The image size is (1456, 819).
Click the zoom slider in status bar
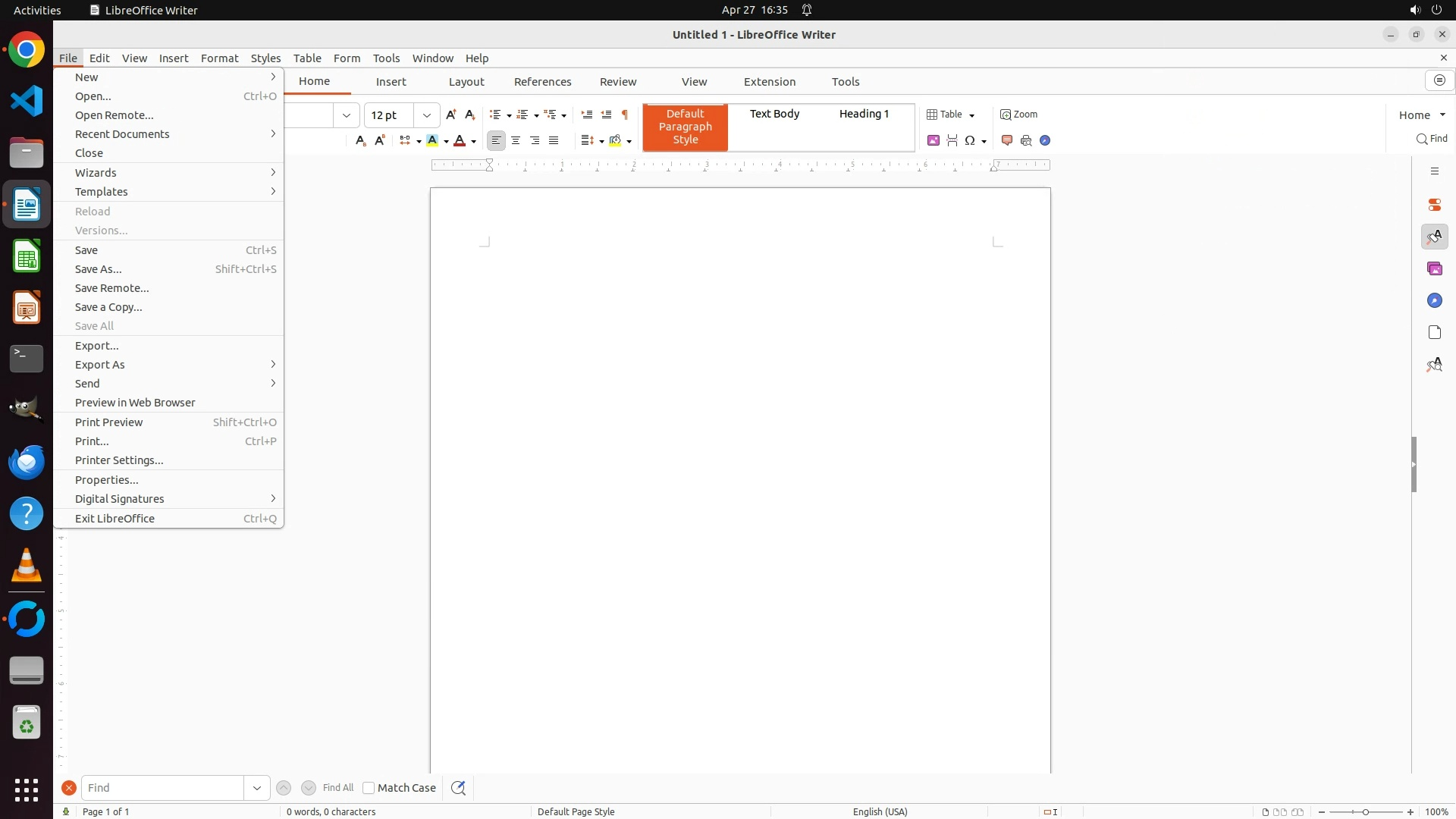tap(1365, 811)
